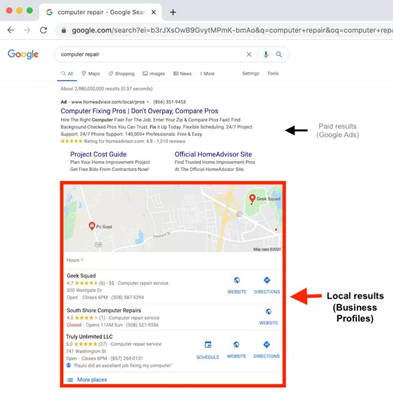Open the local results map
This screenshot has width=393, height=398.
click(173, 219)
